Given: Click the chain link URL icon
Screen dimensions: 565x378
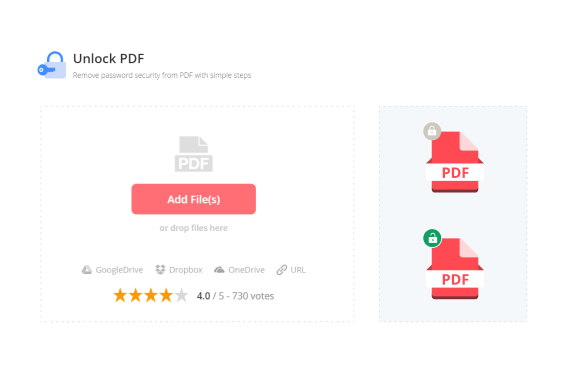Looking at the screenshot, I should pos(282,270).
